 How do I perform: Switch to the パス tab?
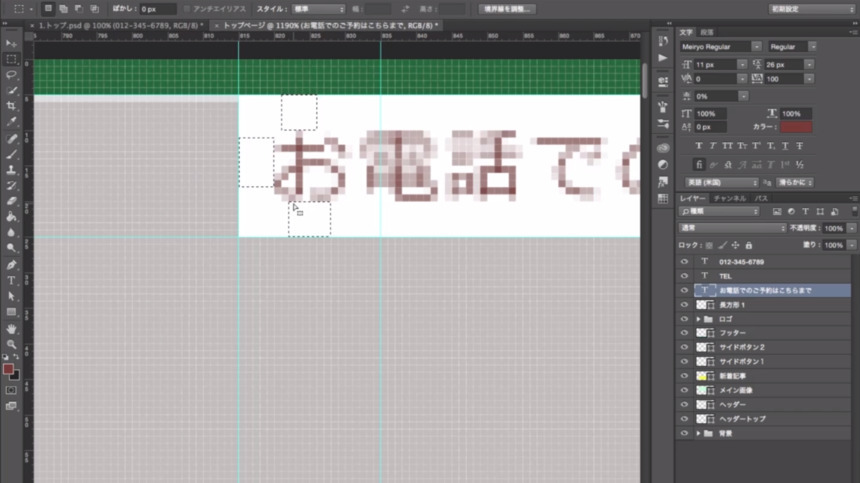click(x=761, y=198)
